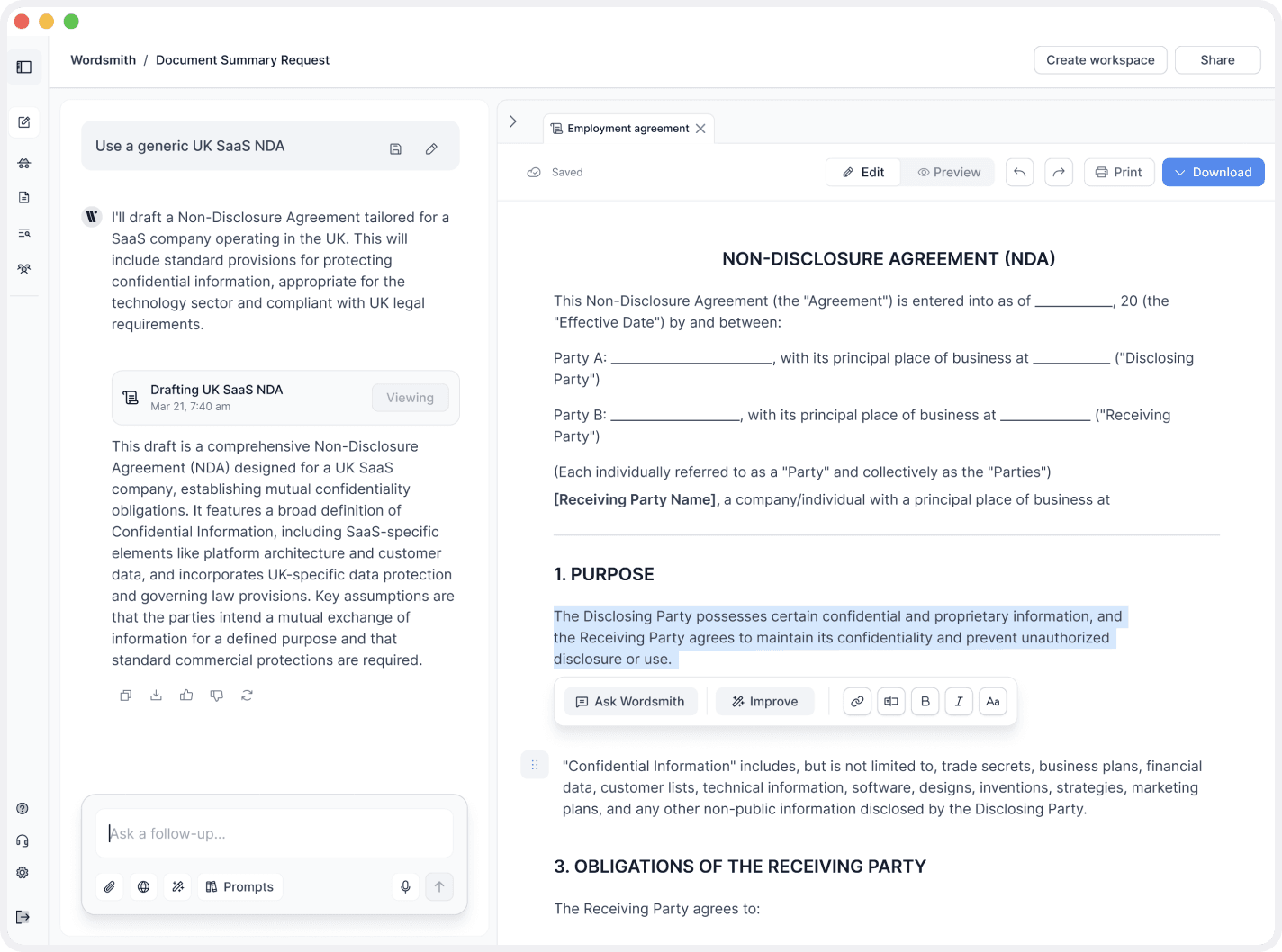Click the Share button

click(x=1217, y=60)
